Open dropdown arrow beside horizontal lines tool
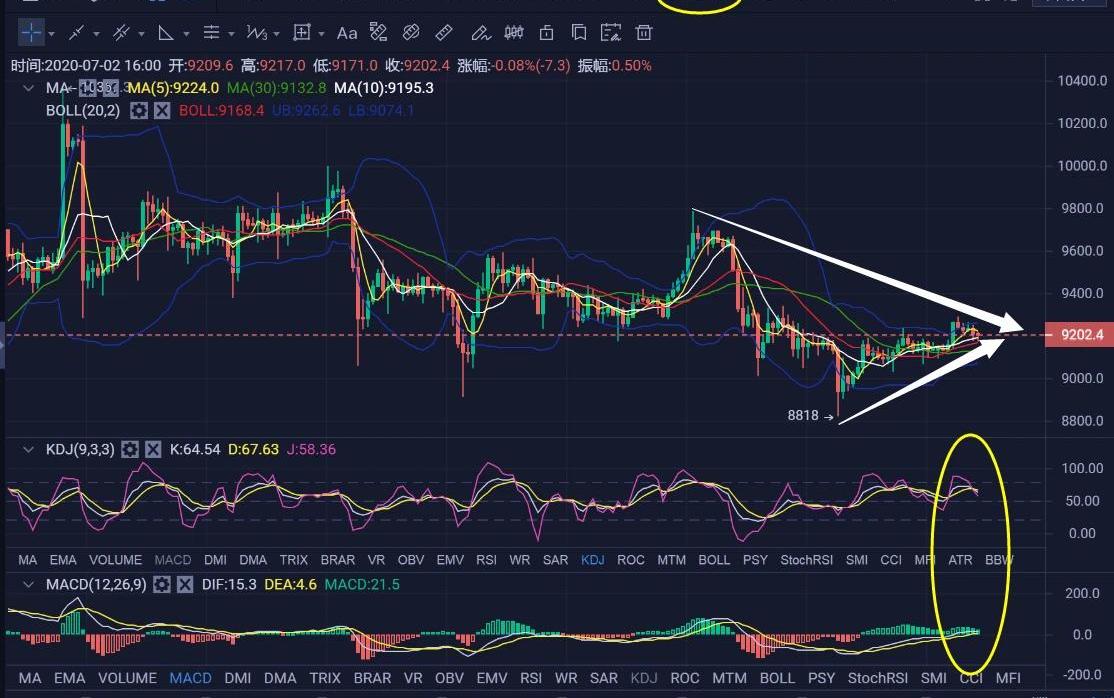The image size is (1114, 698). (x=231, y=34)
